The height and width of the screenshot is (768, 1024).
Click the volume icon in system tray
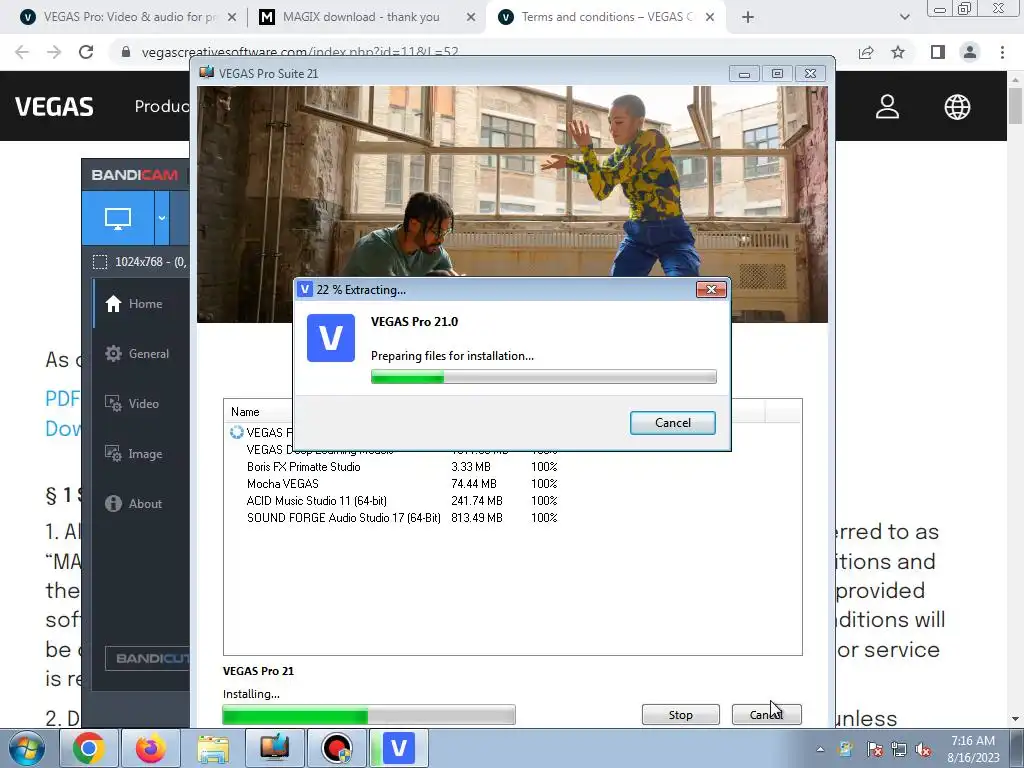[x=923, y=749]
